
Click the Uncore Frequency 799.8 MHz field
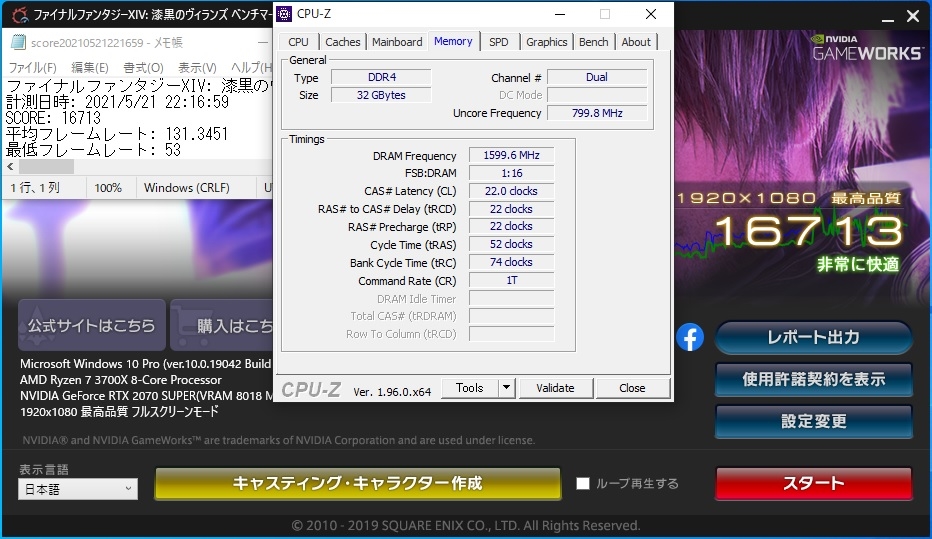click(597, 113)
